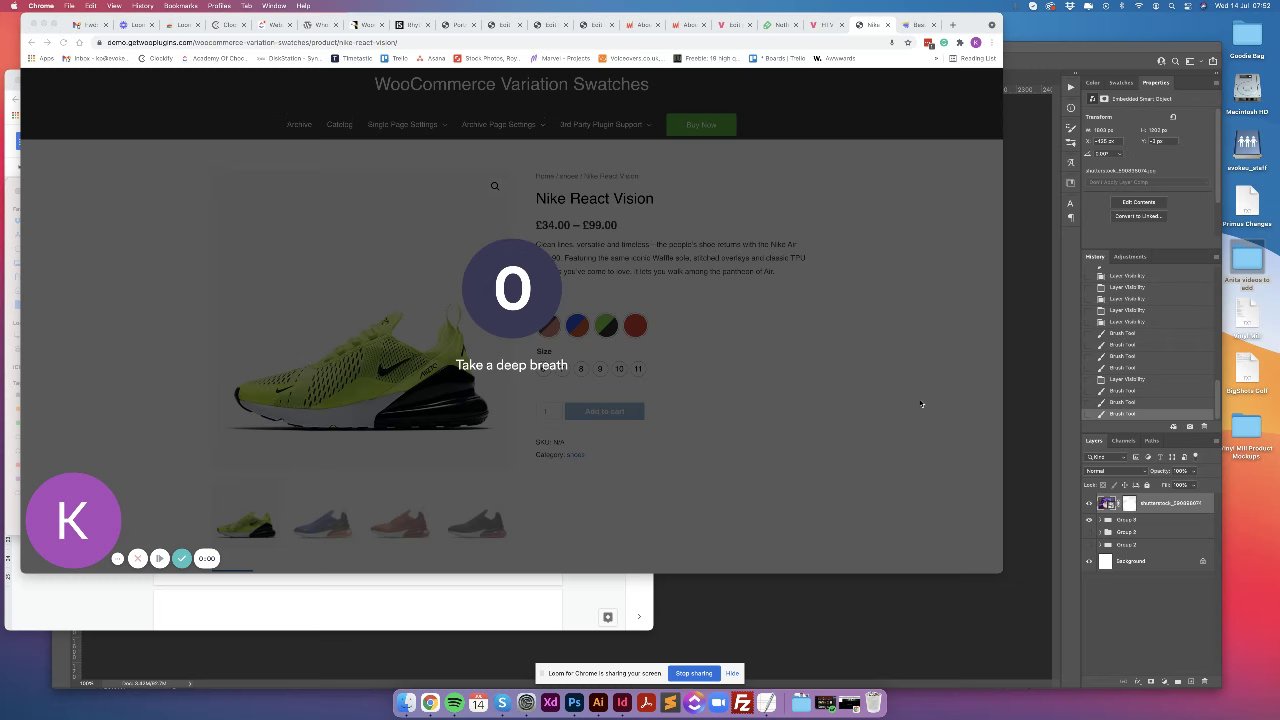The width and height of the screenshot is (1280, 720).
Task: Click new adjustment layer icon in Layers panel
Action: tap(1164, 681)
